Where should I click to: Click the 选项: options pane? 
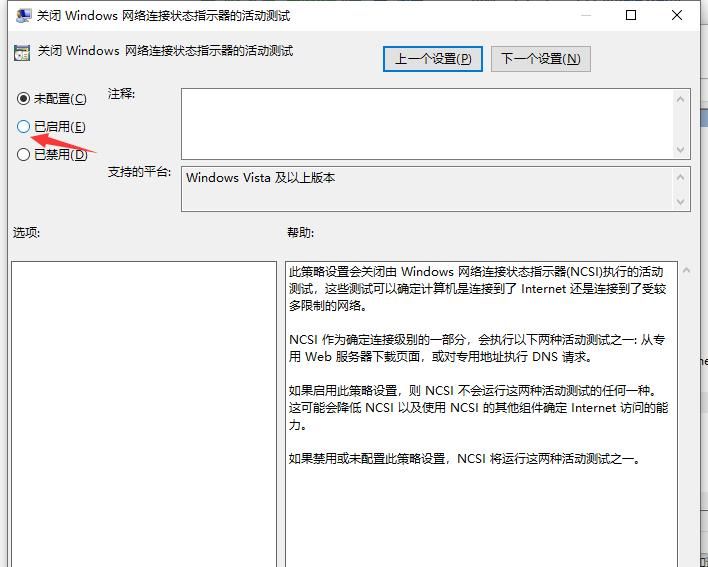144,414
